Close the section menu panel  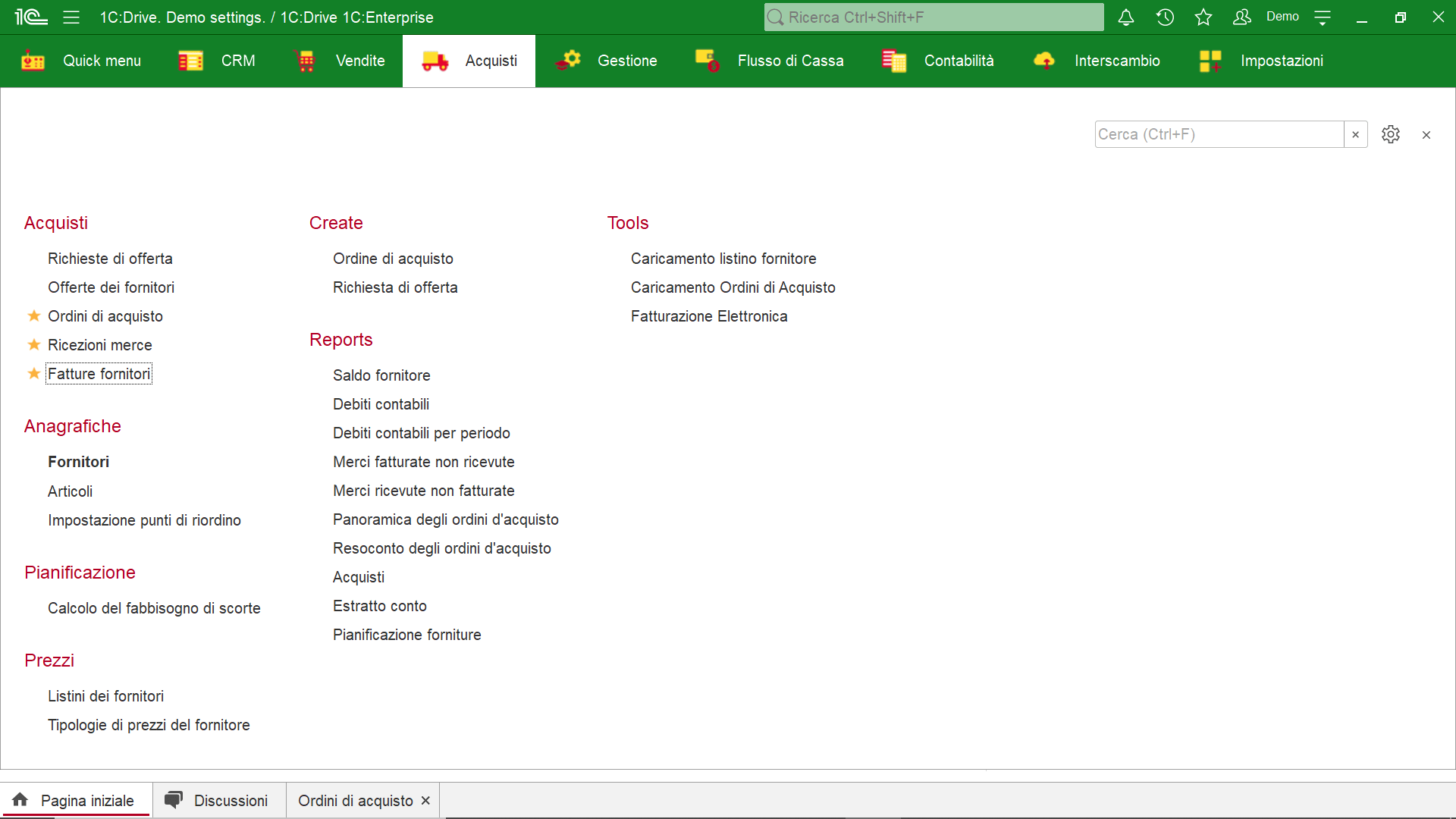(1426, 135)
